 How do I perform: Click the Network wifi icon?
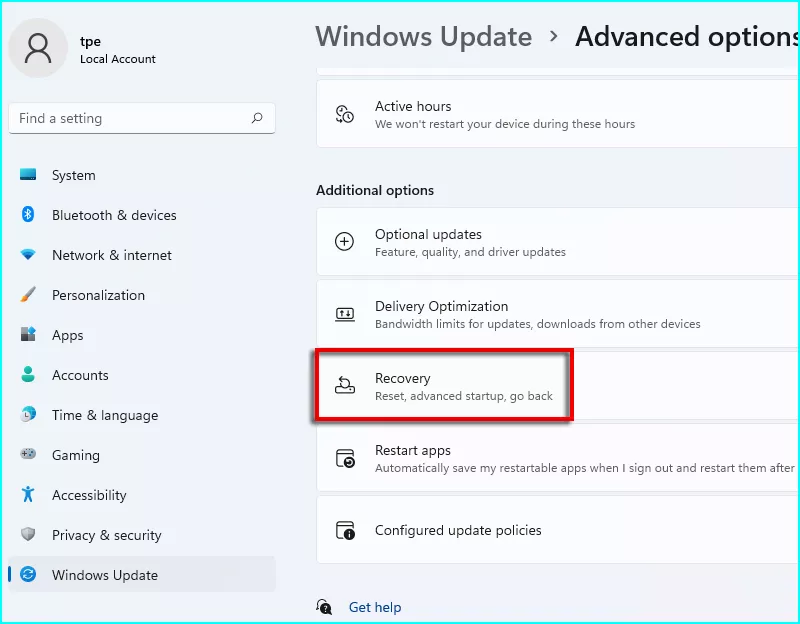[x=28, y=254]
